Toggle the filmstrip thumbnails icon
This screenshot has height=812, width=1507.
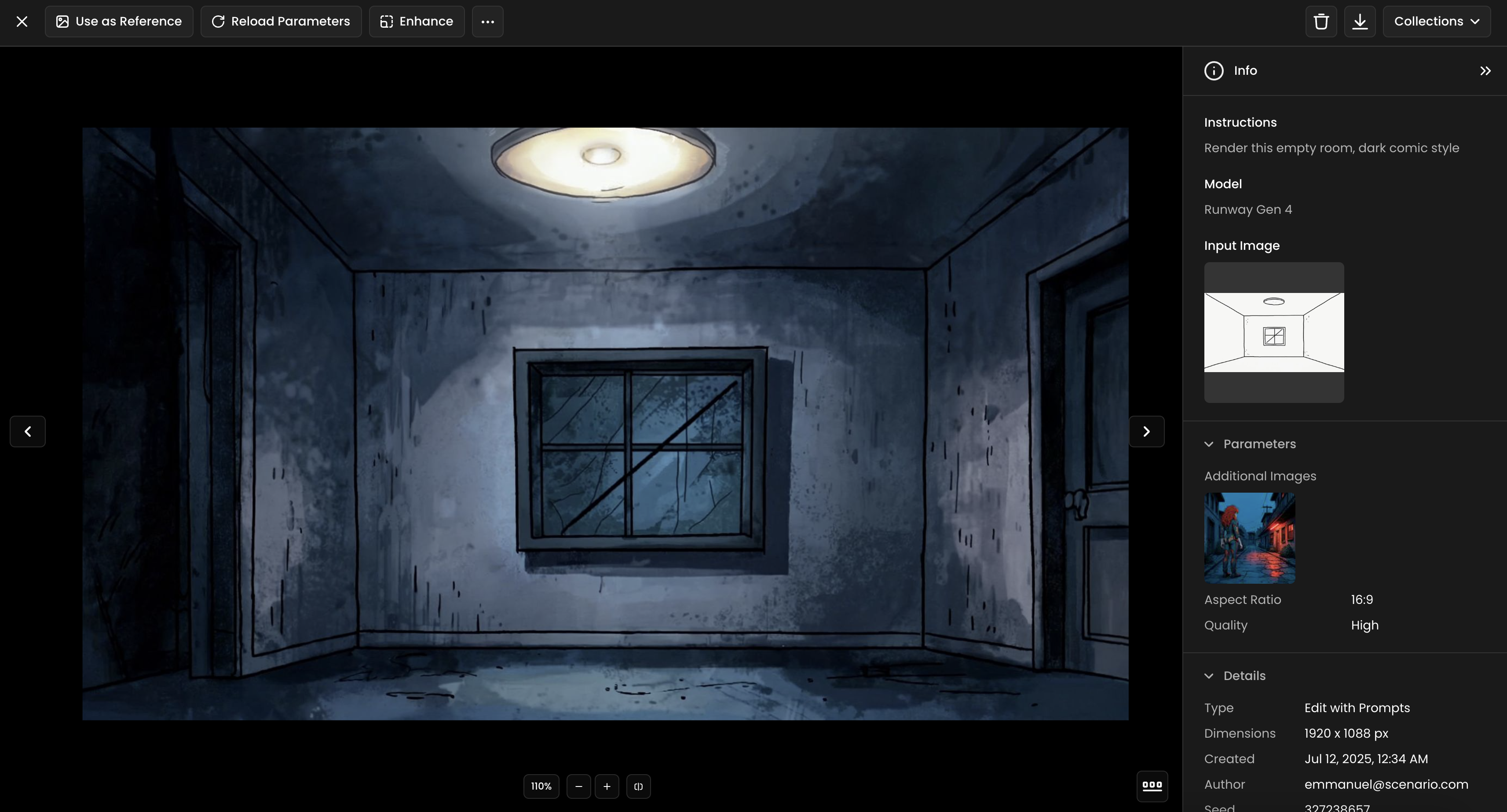coord(1152,786)
